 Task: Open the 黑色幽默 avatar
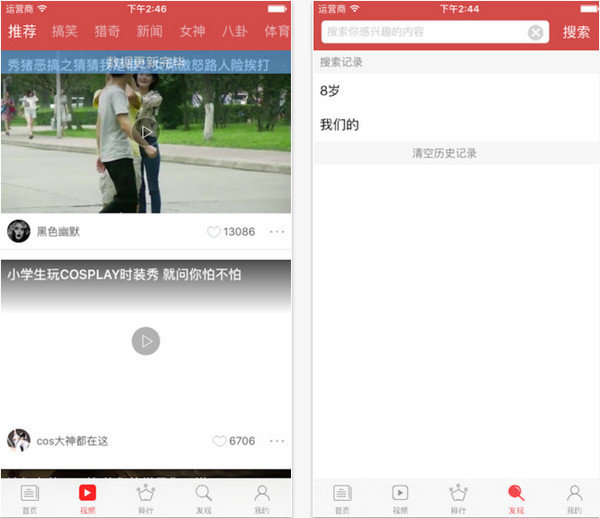point(18,231)
